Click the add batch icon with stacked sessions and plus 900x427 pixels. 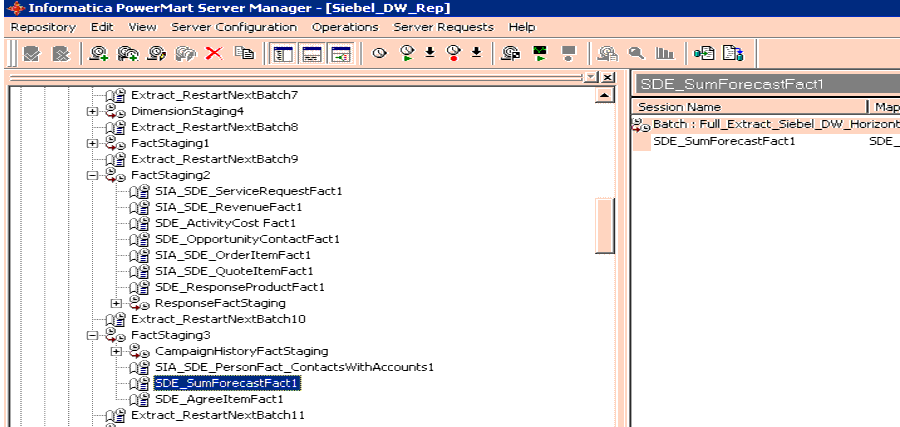127,53
